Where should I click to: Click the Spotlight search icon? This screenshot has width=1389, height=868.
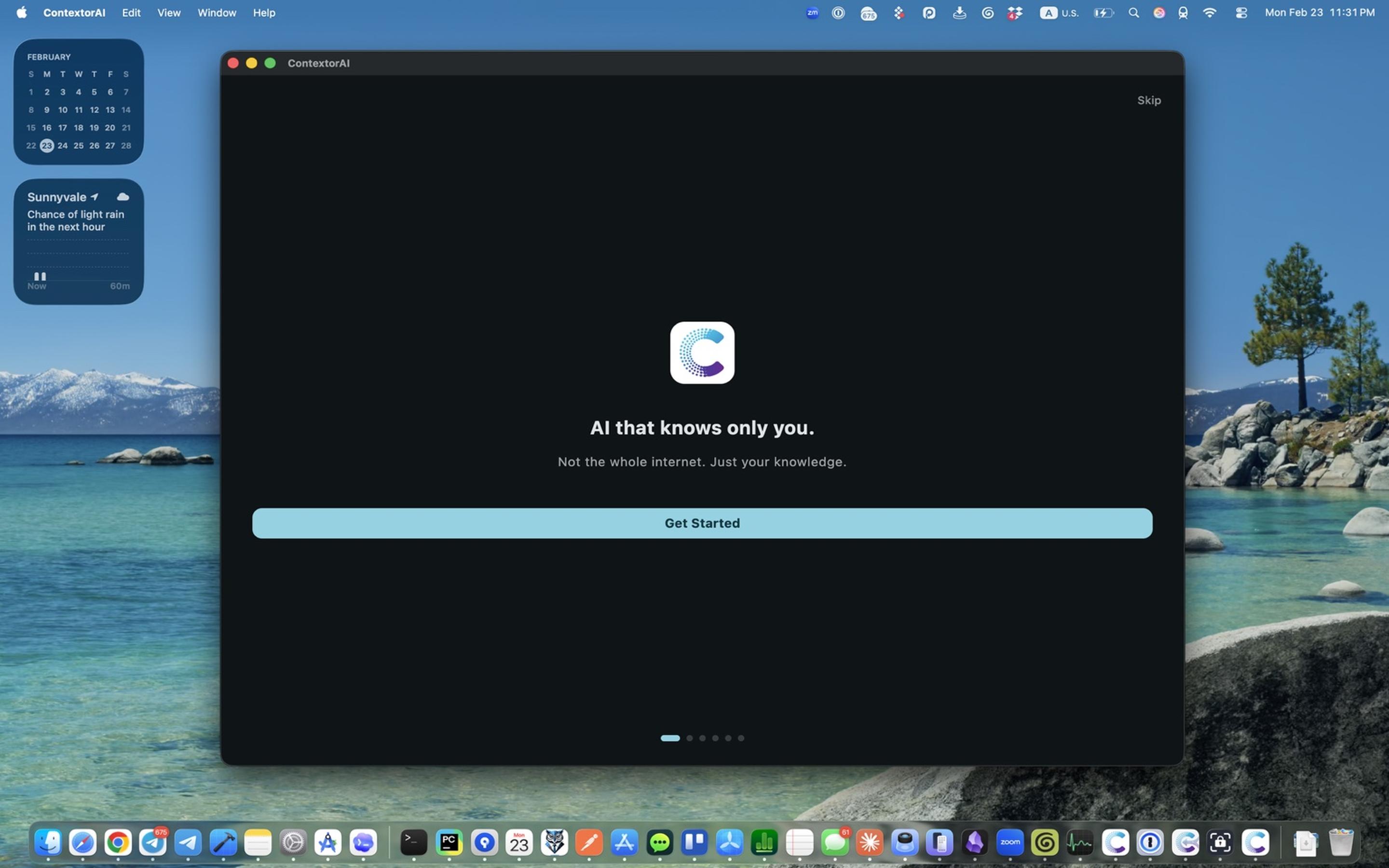[1133, 13]
